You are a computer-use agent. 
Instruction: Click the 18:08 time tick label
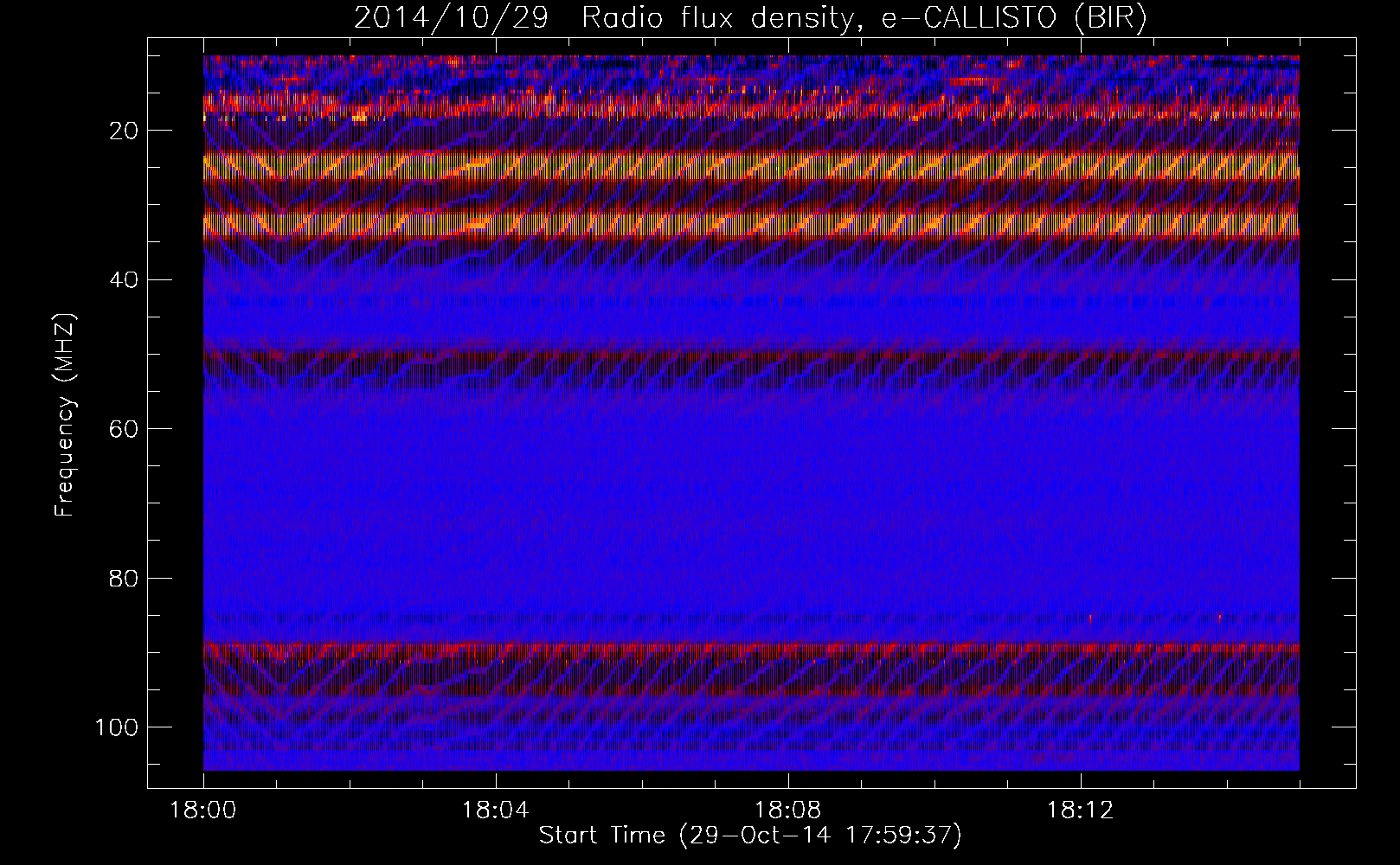788,811
